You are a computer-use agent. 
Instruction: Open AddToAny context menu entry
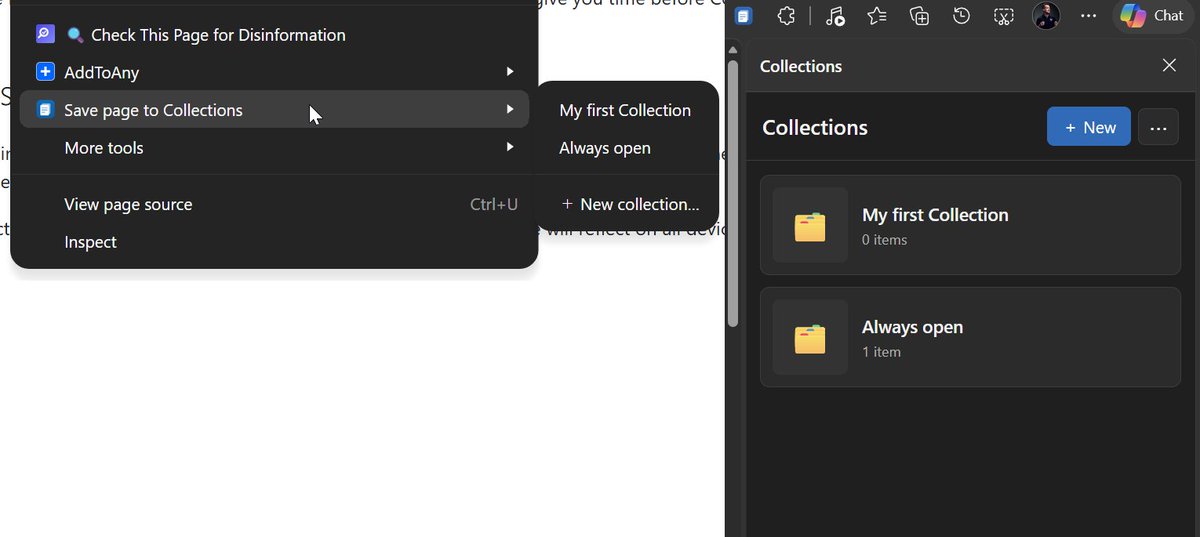pyautogui.click(x=274, y=73)
